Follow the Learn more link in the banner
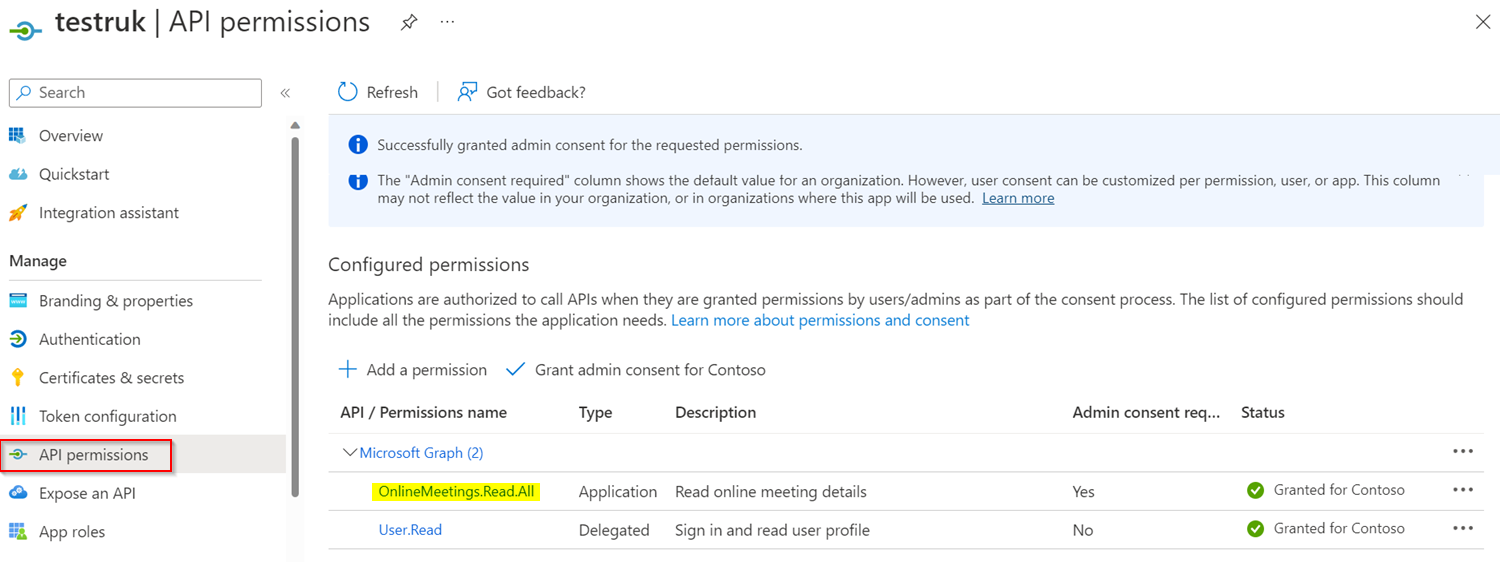Screen dimensions: 1500x562 pyautogui.click(x=1018, y=198)
